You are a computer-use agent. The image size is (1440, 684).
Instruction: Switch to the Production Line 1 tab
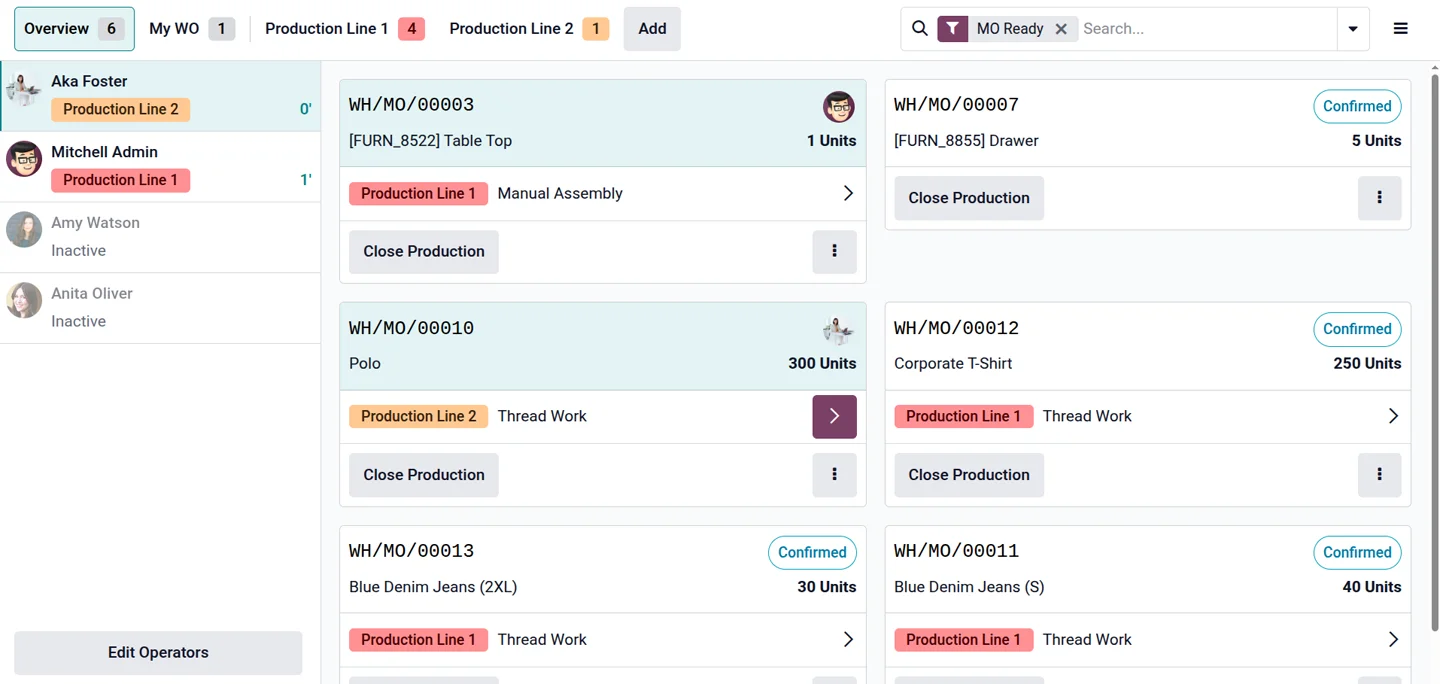point(343,29)
